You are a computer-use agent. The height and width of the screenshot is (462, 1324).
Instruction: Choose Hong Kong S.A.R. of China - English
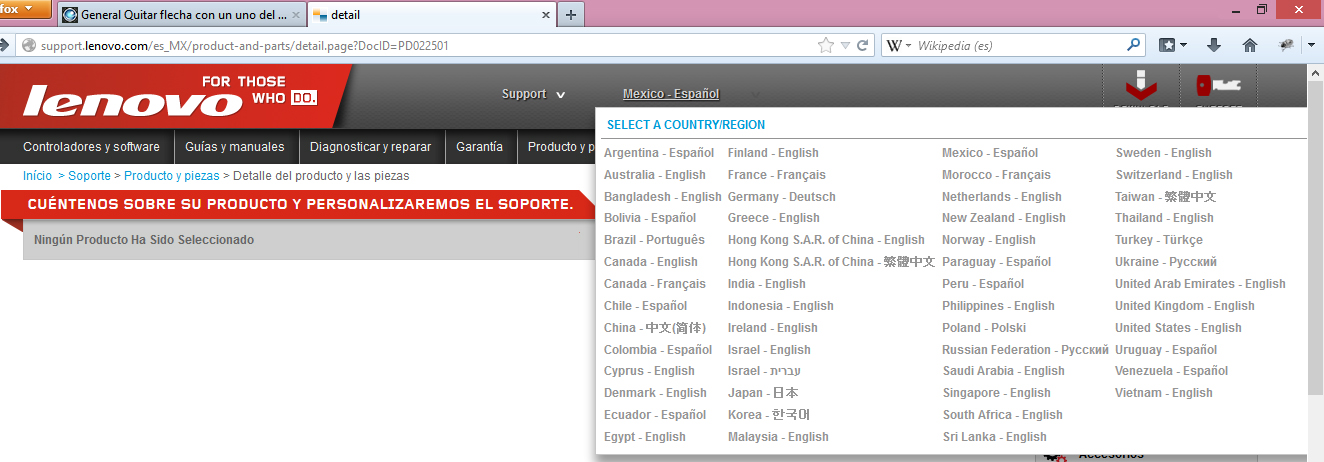pyautogui.click(x=826, y=240)
